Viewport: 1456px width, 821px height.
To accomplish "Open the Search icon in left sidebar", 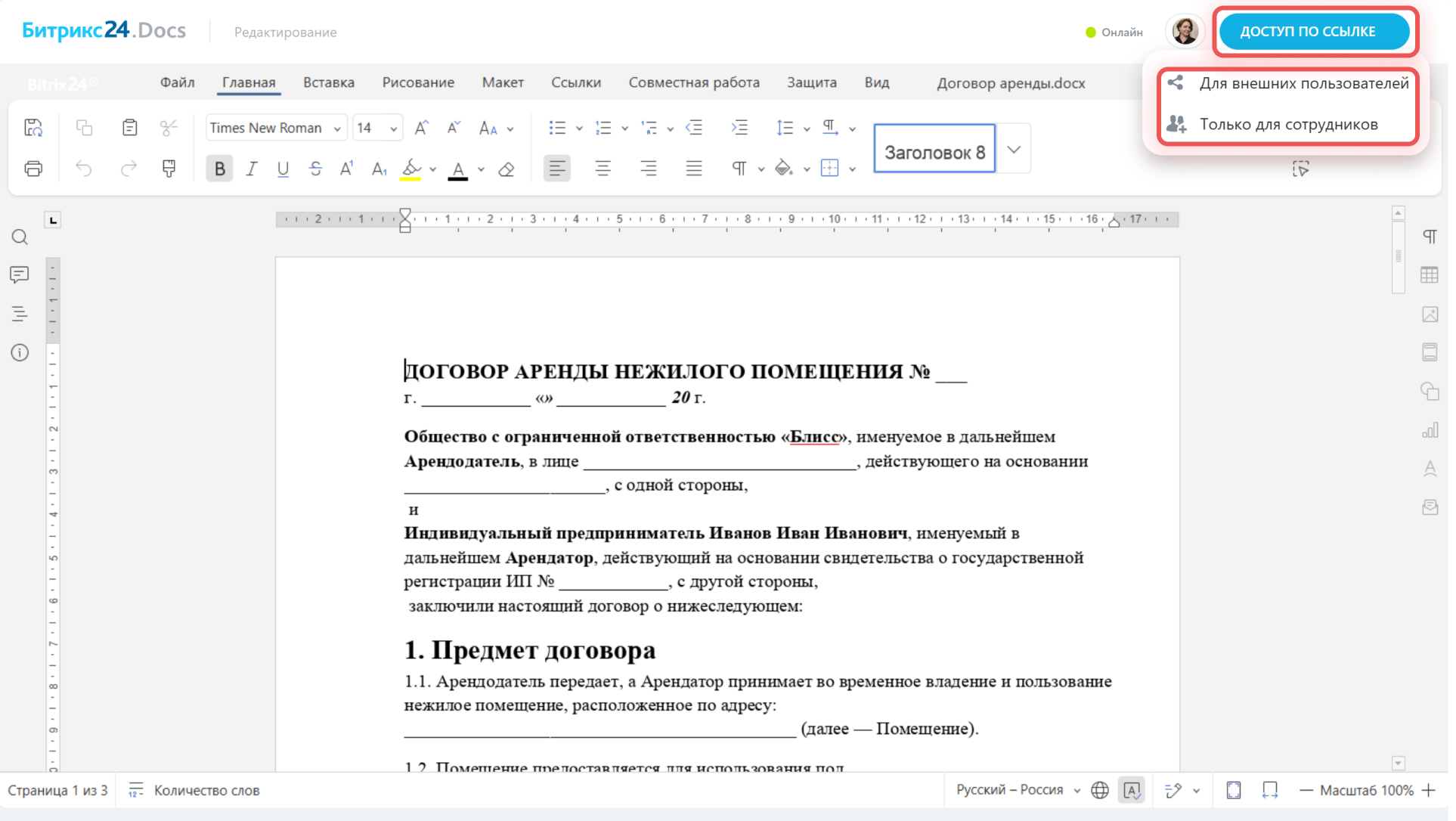I will 20,237.
